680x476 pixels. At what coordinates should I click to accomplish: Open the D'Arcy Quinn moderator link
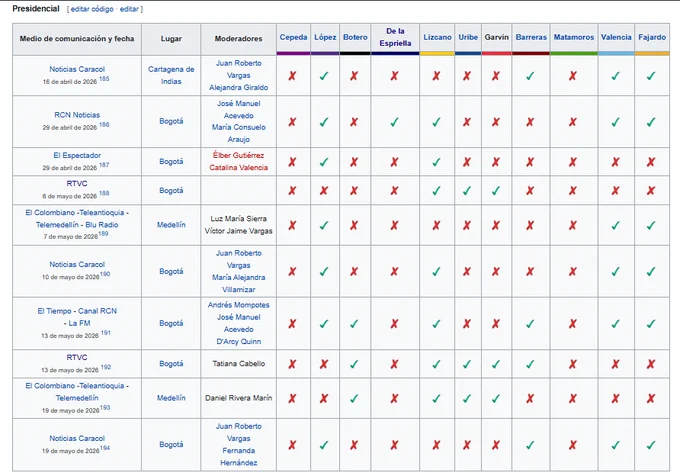(238, 341)
